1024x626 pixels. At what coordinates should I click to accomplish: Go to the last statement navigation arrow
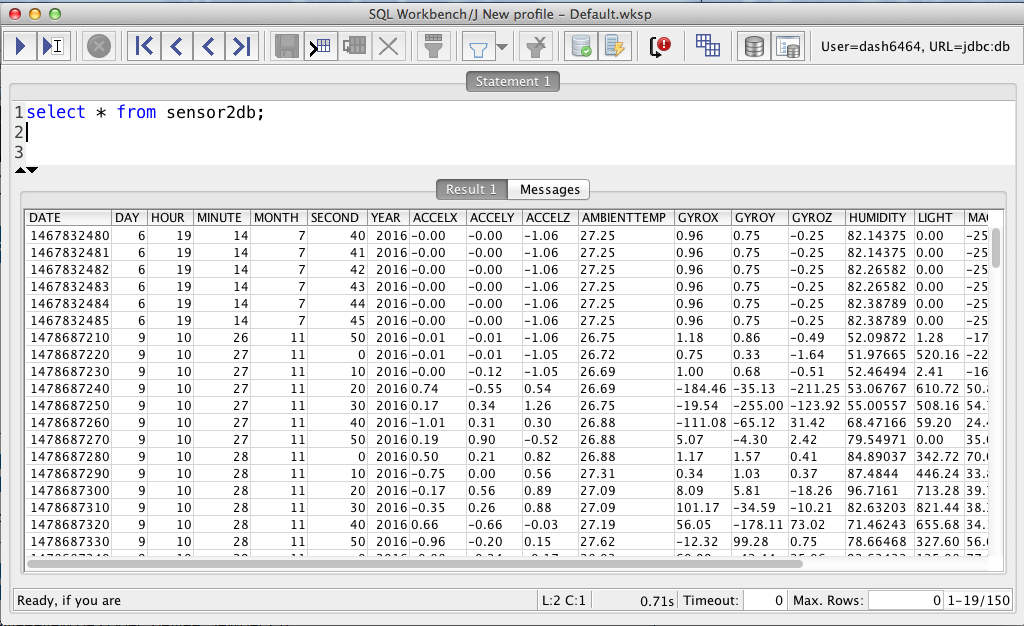[241, 45]
